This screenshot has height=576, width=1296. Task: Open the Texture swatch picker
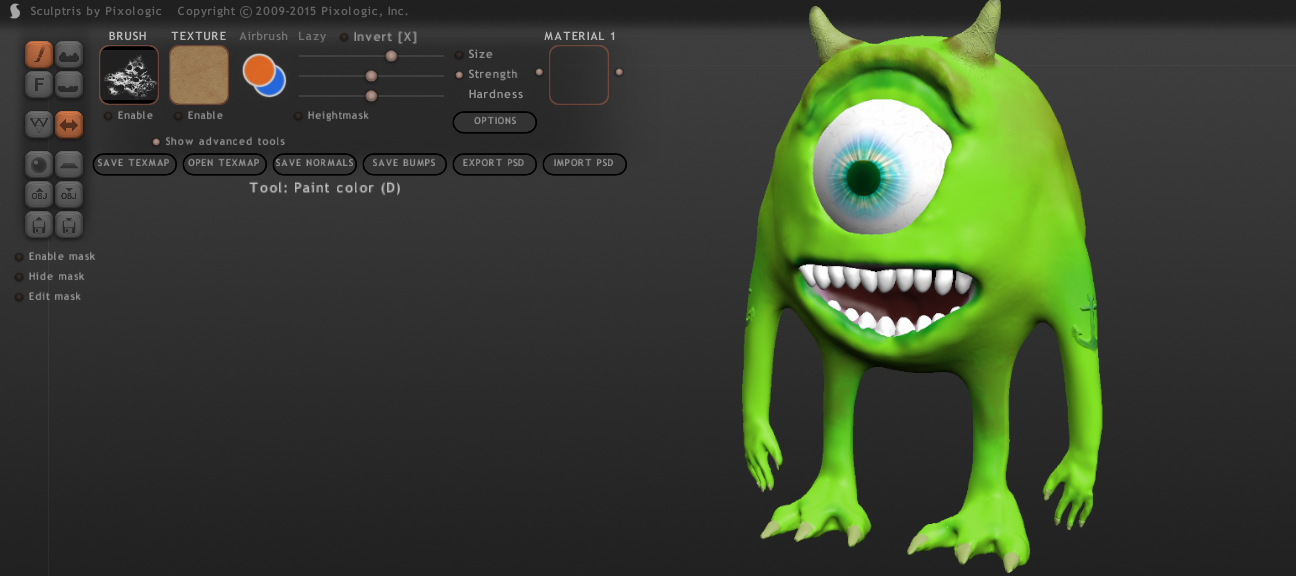[x=199, y=75]
